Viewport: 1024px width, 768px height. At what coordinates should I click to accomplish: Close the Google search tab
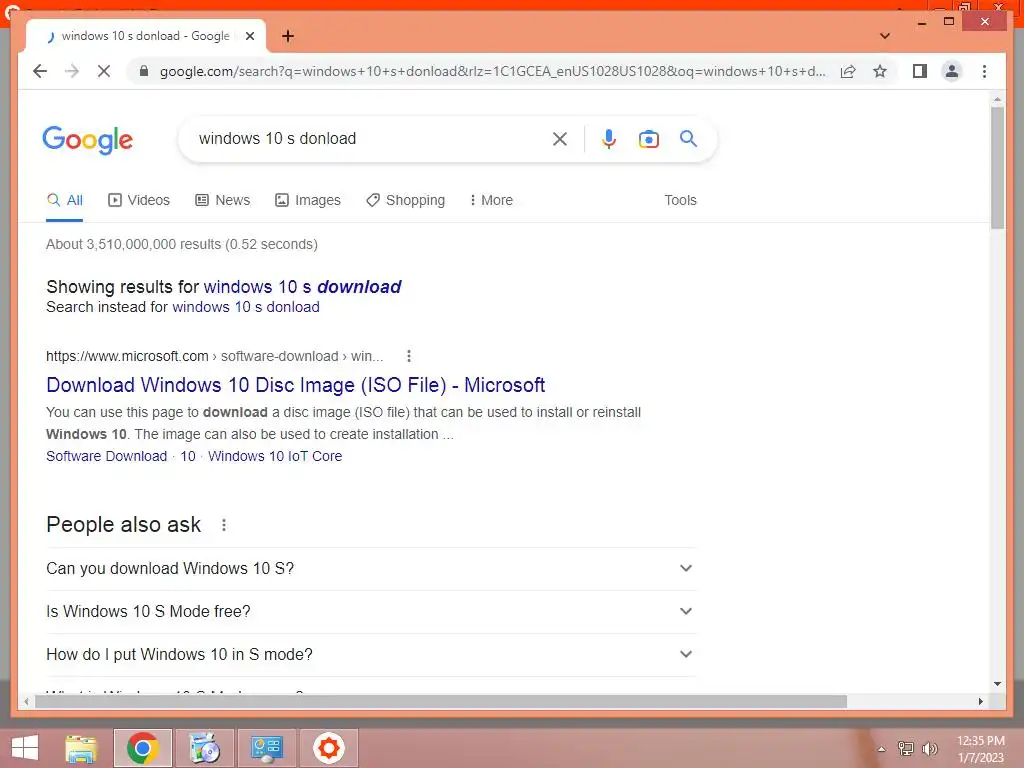[249, 36]
